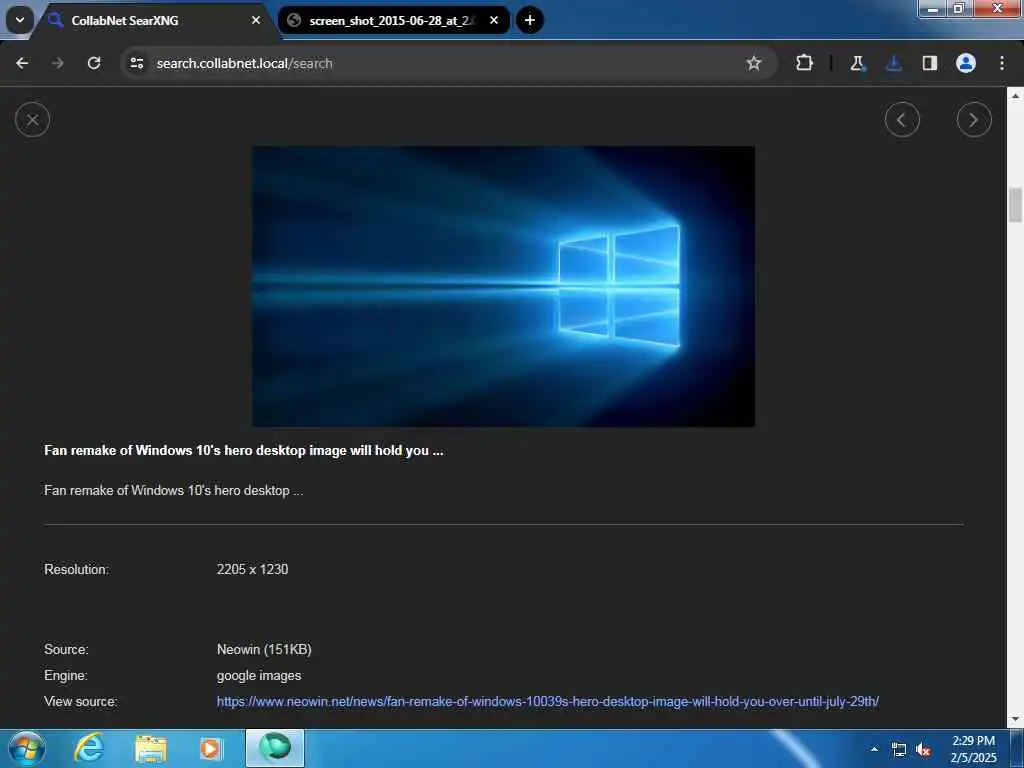Viewport: 1024px width, 768px height.
Task: Click the browser back arrow
Action: pos(22,63)
